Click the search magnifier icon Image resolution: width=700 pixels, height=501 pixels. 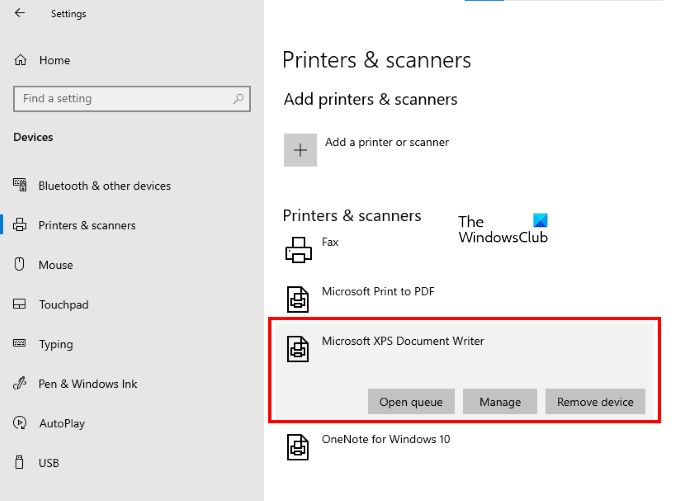pos(238,99)
